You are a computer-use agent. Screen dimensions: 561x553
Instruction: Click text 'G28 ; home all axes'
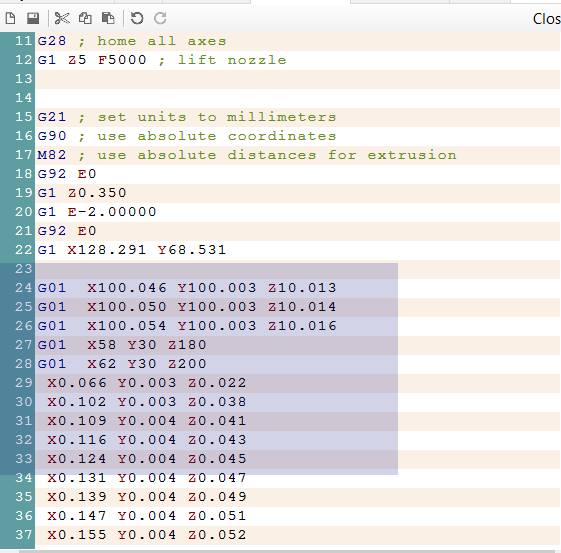pyautogui.click(x=132, y=41)
